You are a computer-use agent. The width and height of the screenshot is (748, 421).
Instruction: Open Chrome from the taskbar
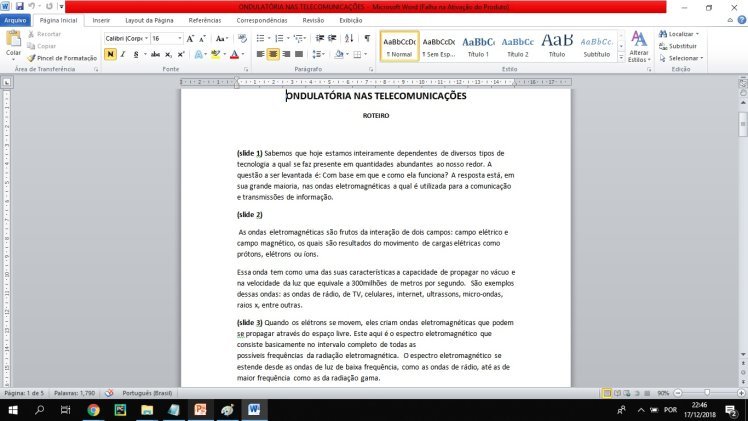[x=94, y=410]
